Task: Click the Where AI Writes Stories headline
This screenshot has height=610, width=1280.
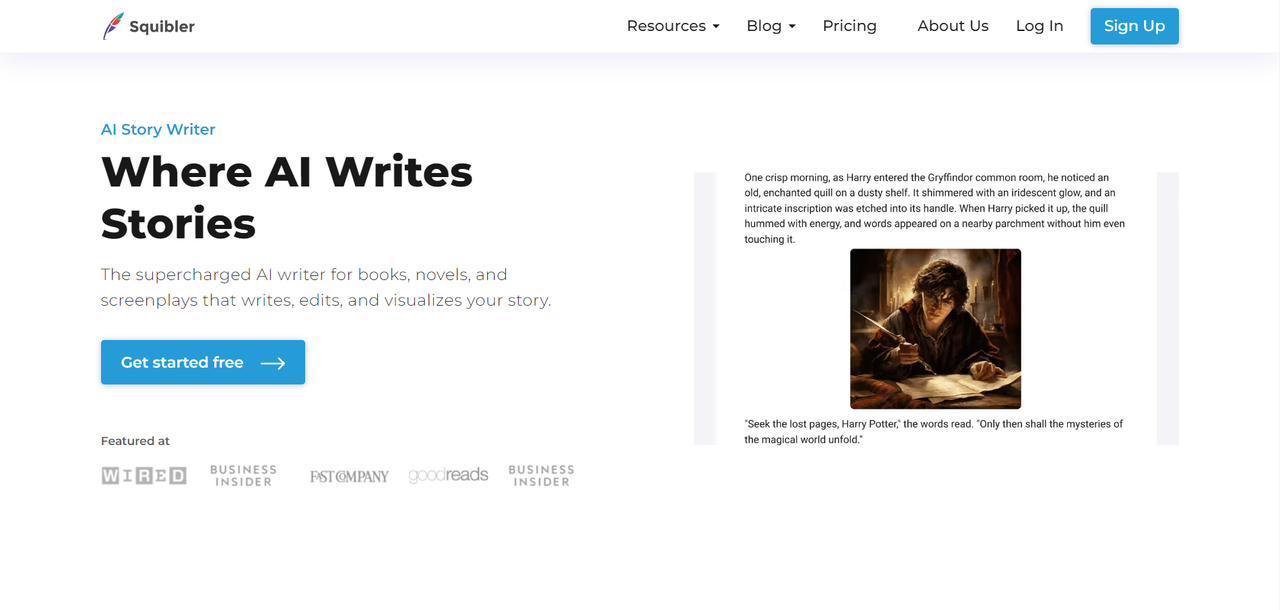Action: tap(287, 197)
